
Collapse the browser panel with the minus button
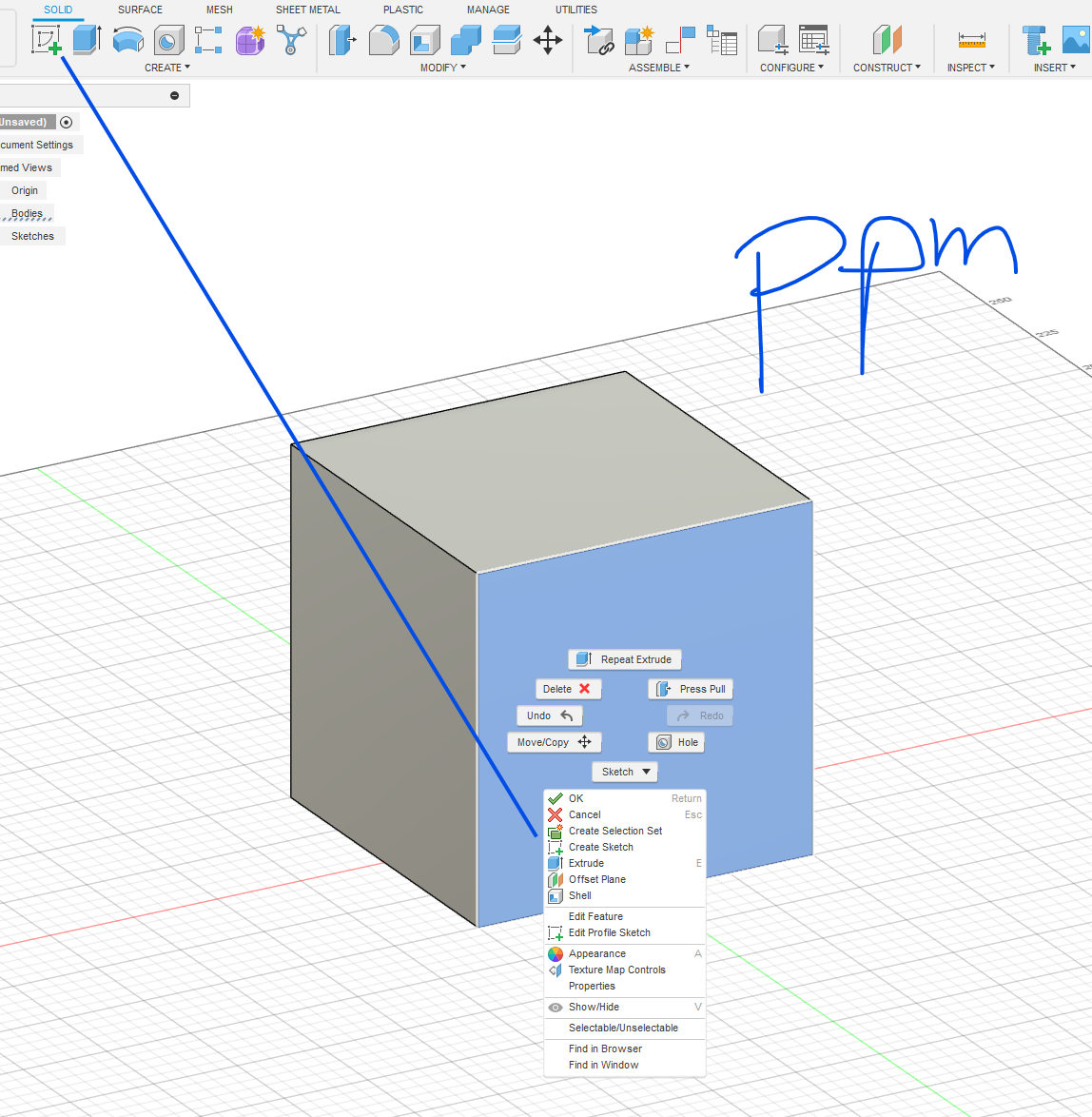pyautogui.click(x=174, y=95)
